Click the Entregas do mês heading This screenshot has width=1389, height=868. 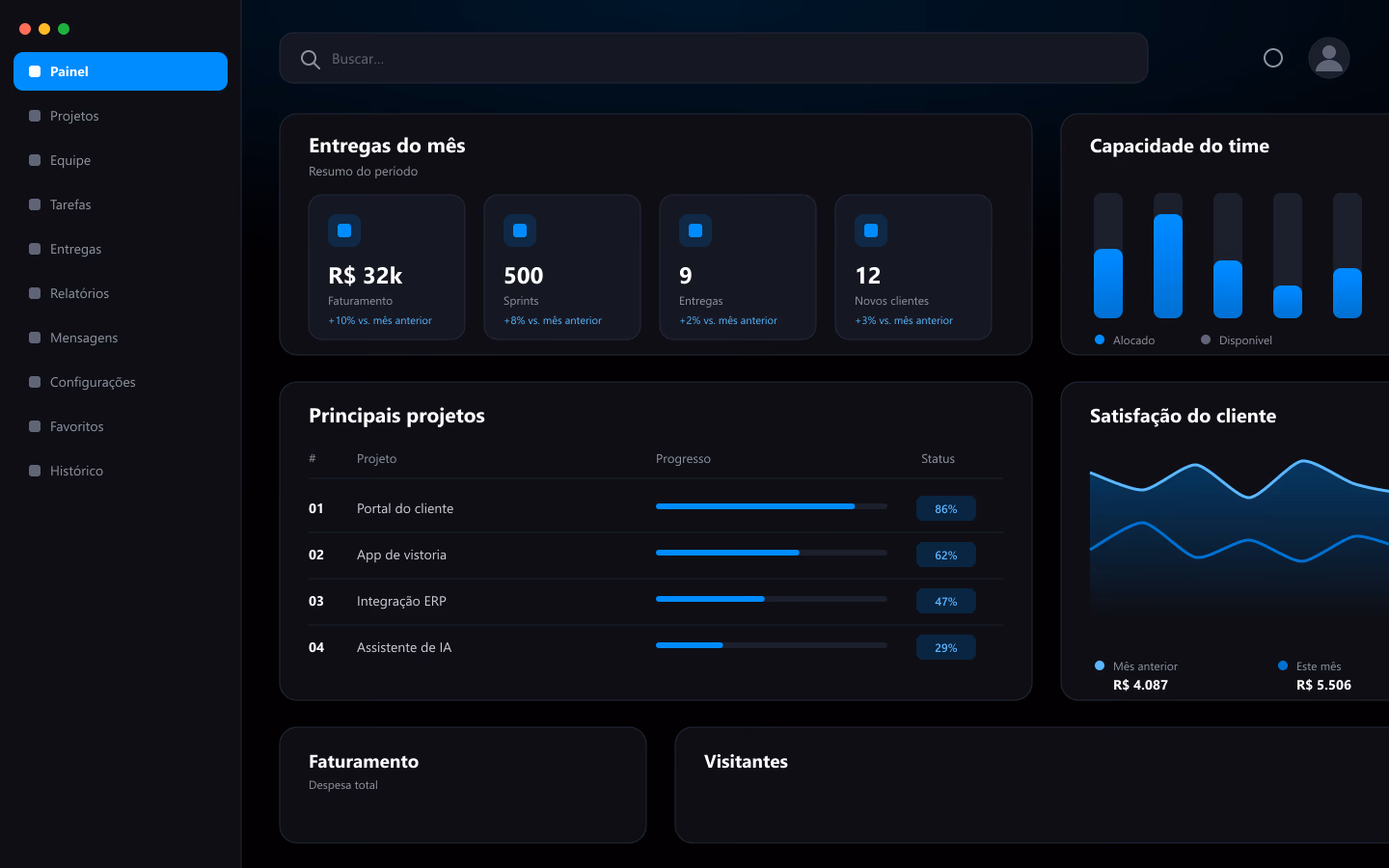pos(387,146)
